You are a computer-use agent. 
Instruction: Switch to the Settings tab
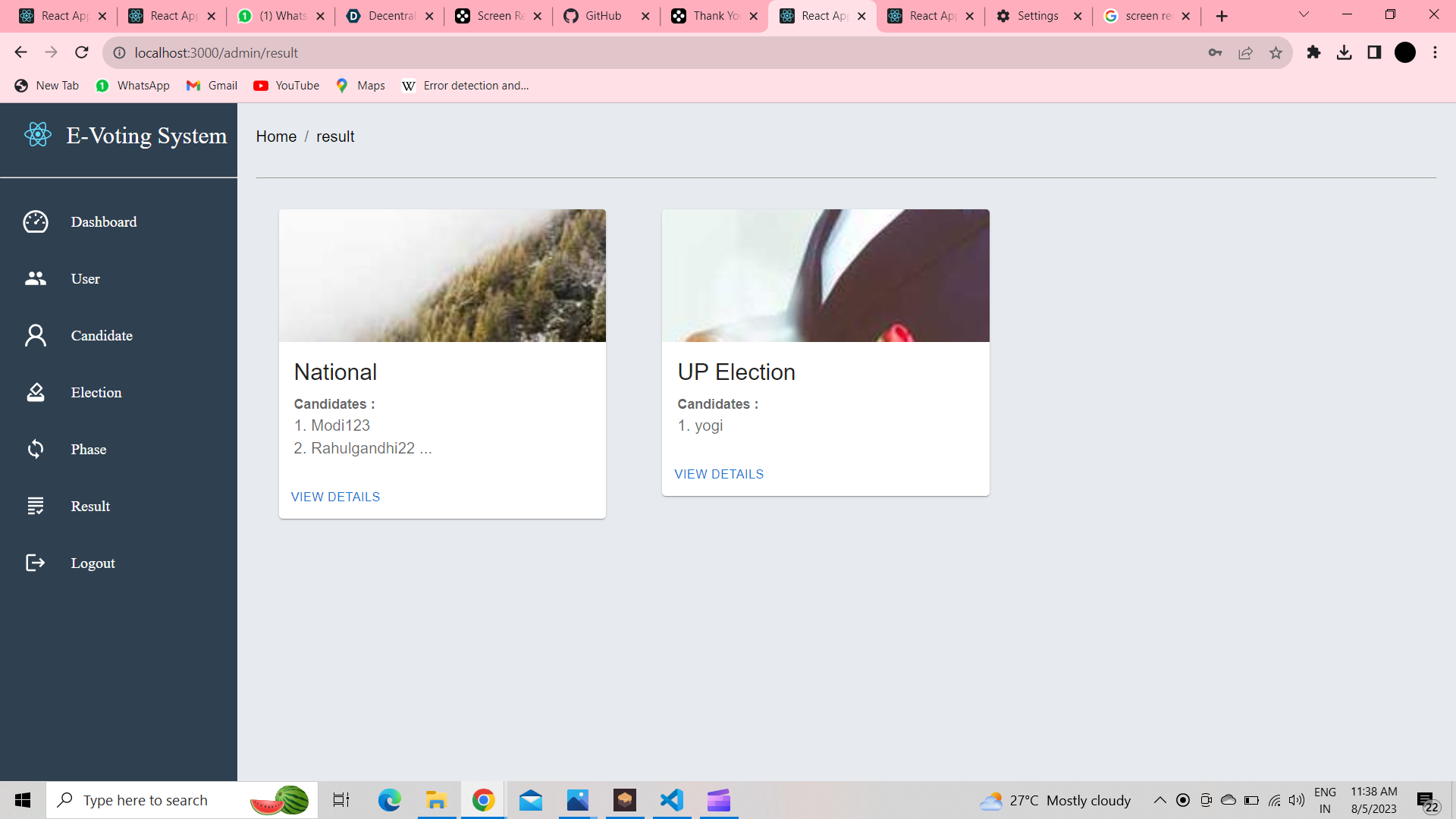[x=1037, y=16]
